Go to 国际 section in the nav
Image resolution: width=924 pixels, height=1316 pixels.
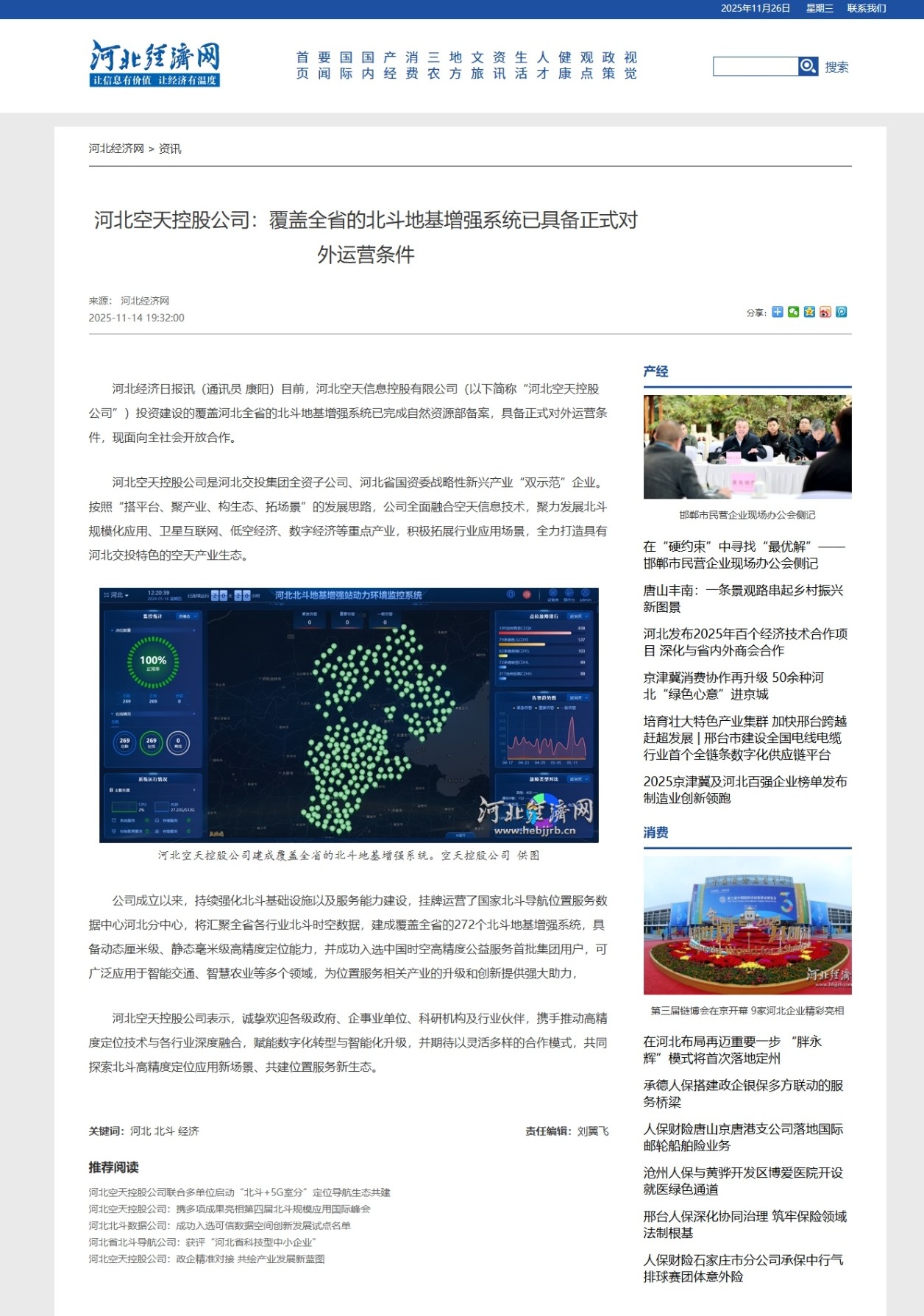346,65
